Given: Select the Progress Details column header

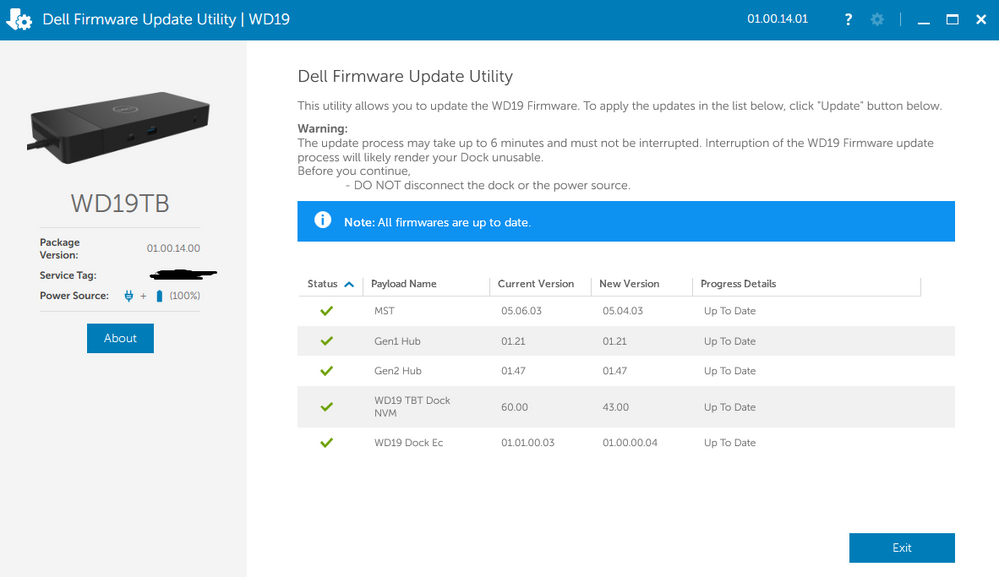Looking at the screenshot, I should coord(738,283).
